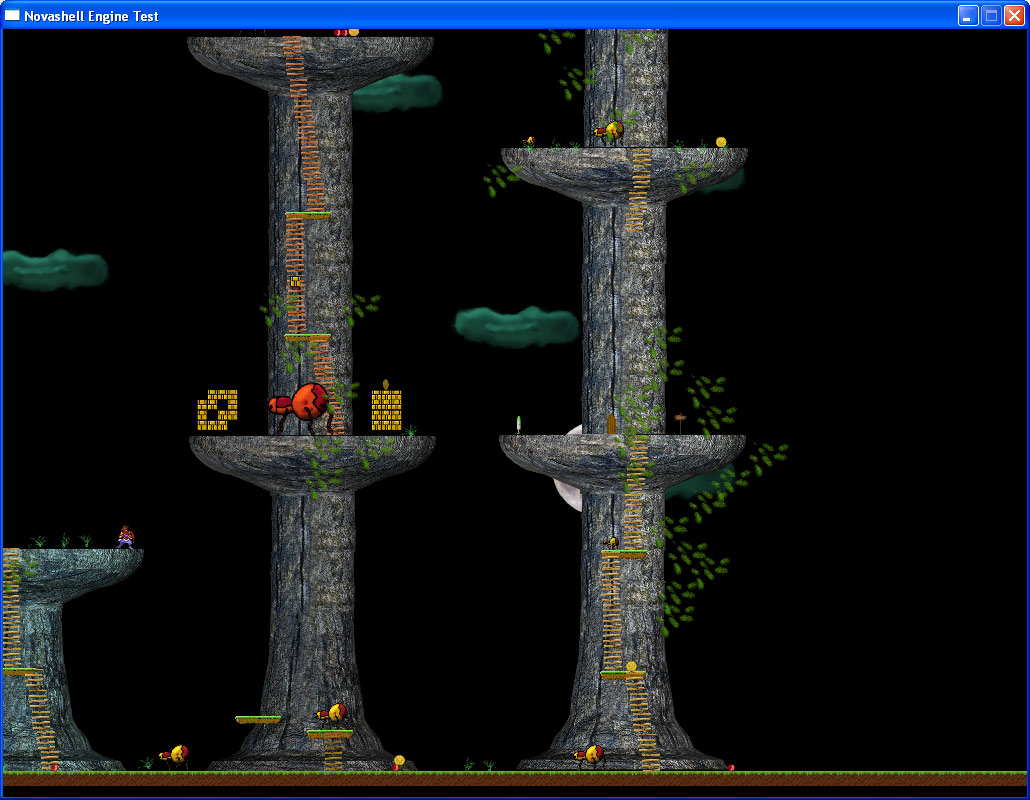Click the wooden signpost on the right platform
Viewport: 1030px width, 800px height.
680,424
